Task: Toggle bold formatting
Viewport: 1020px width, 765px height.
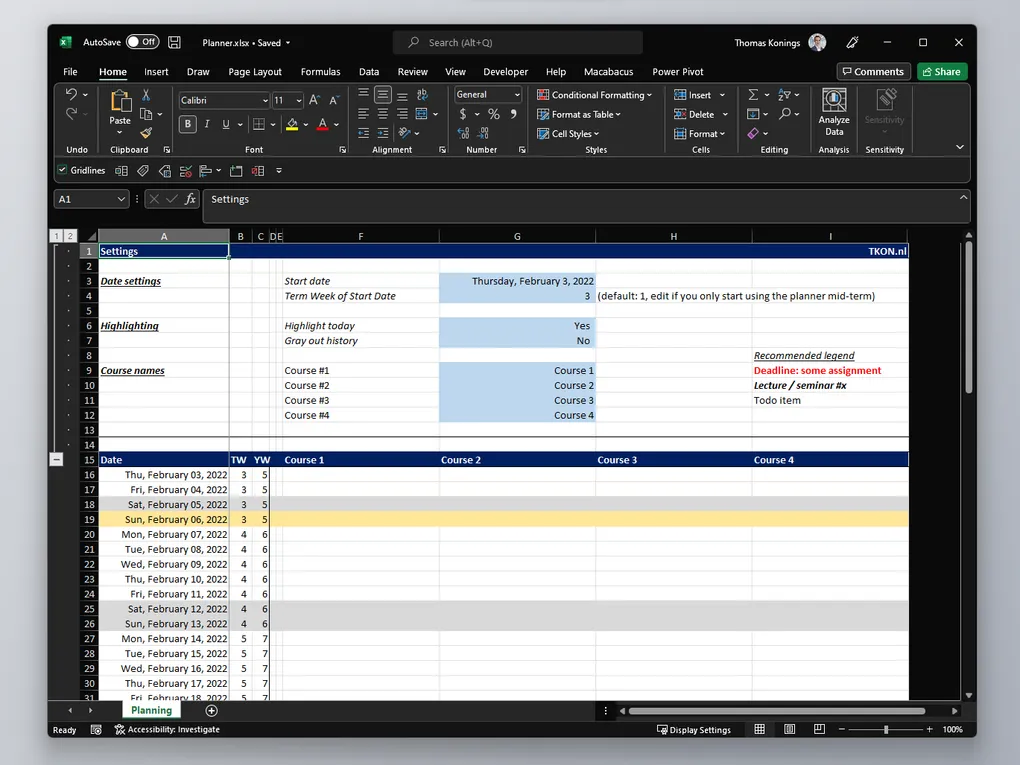Action: [x=188, y=123]
